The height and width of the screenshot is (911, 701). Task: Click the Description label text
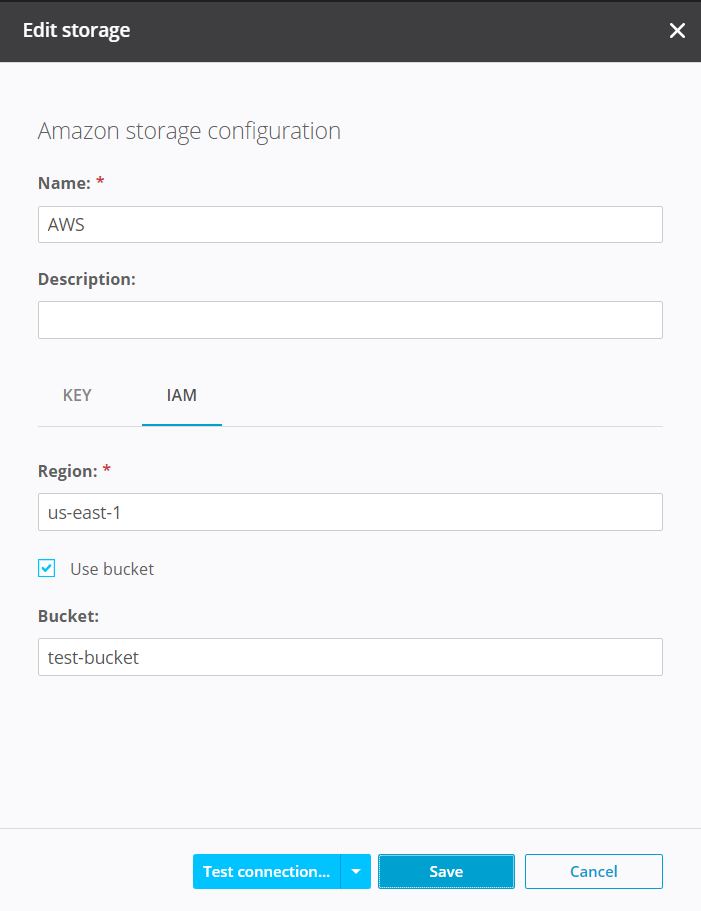[86, 279]
